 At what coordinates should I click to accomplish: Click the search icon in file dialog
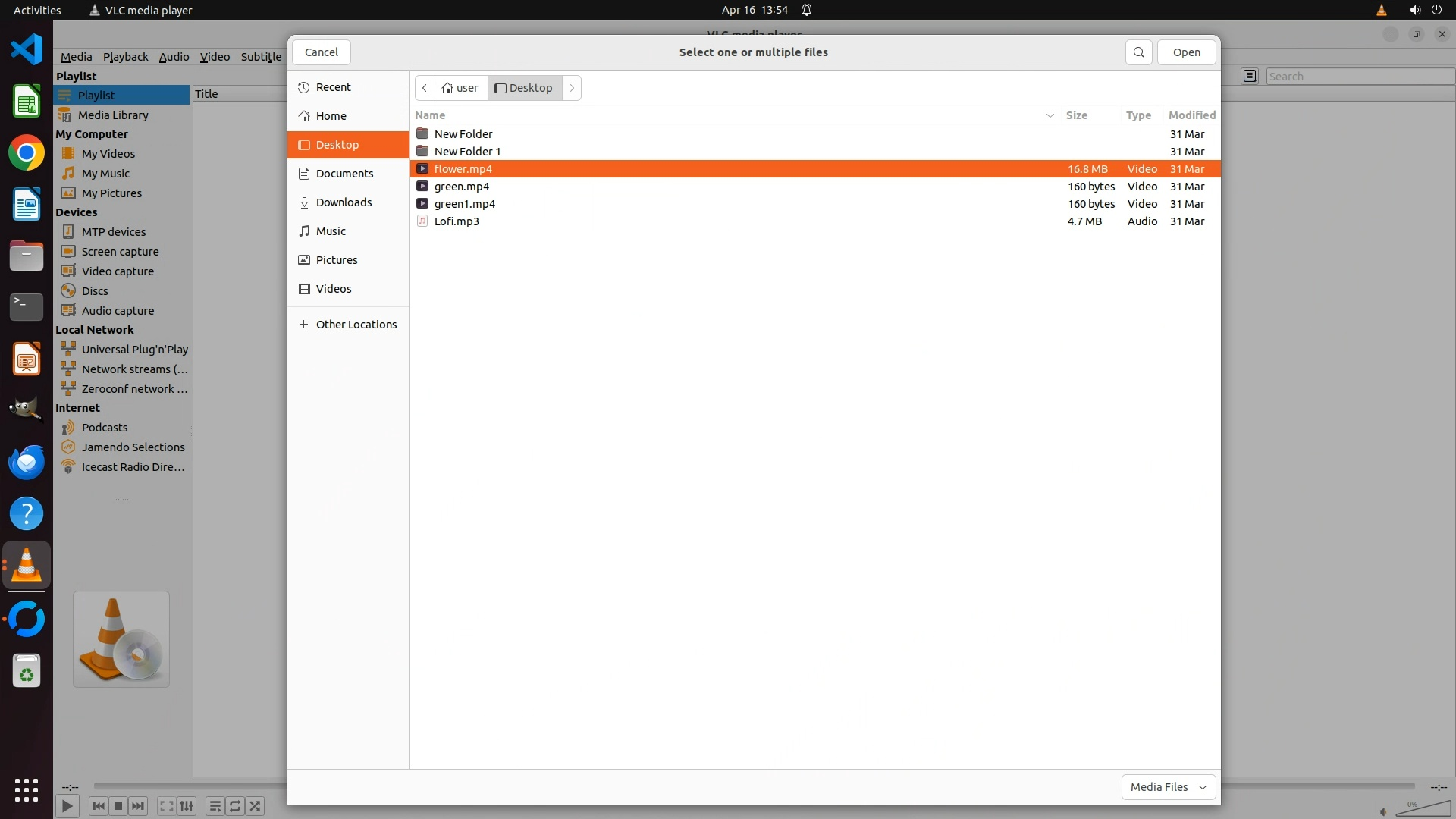tap(1138, 52)
